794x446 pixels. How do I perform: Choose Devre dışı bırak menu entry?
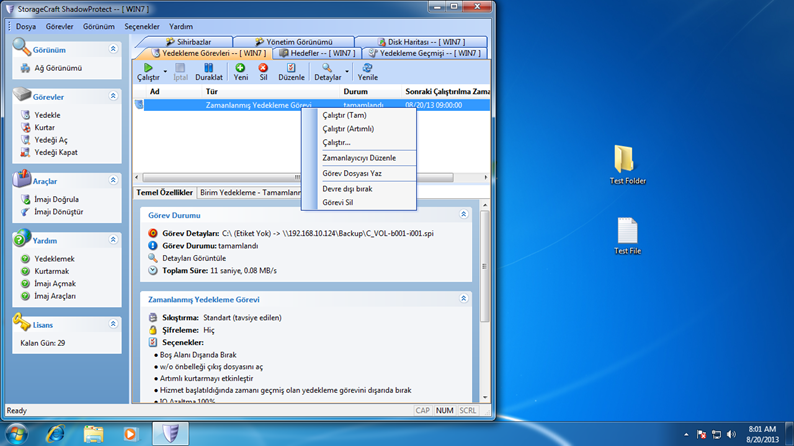(347, 189)
